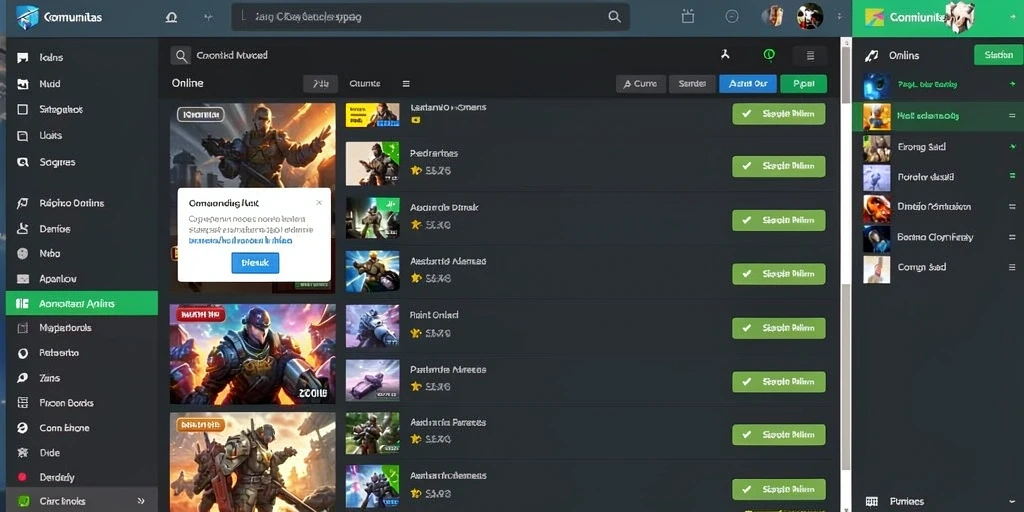The image size is (1024, 512).
Task: Click the Sarder button
Action: 692,84
